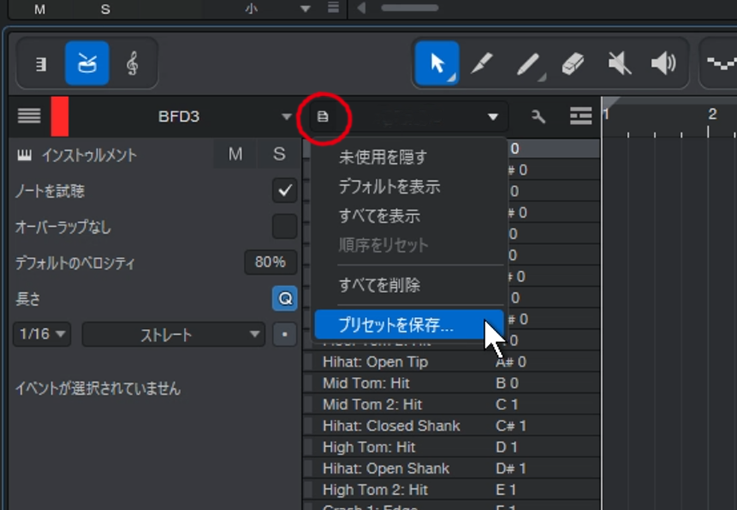
Task: Select プリセットを保存... menu item
Action: point(409,324)
